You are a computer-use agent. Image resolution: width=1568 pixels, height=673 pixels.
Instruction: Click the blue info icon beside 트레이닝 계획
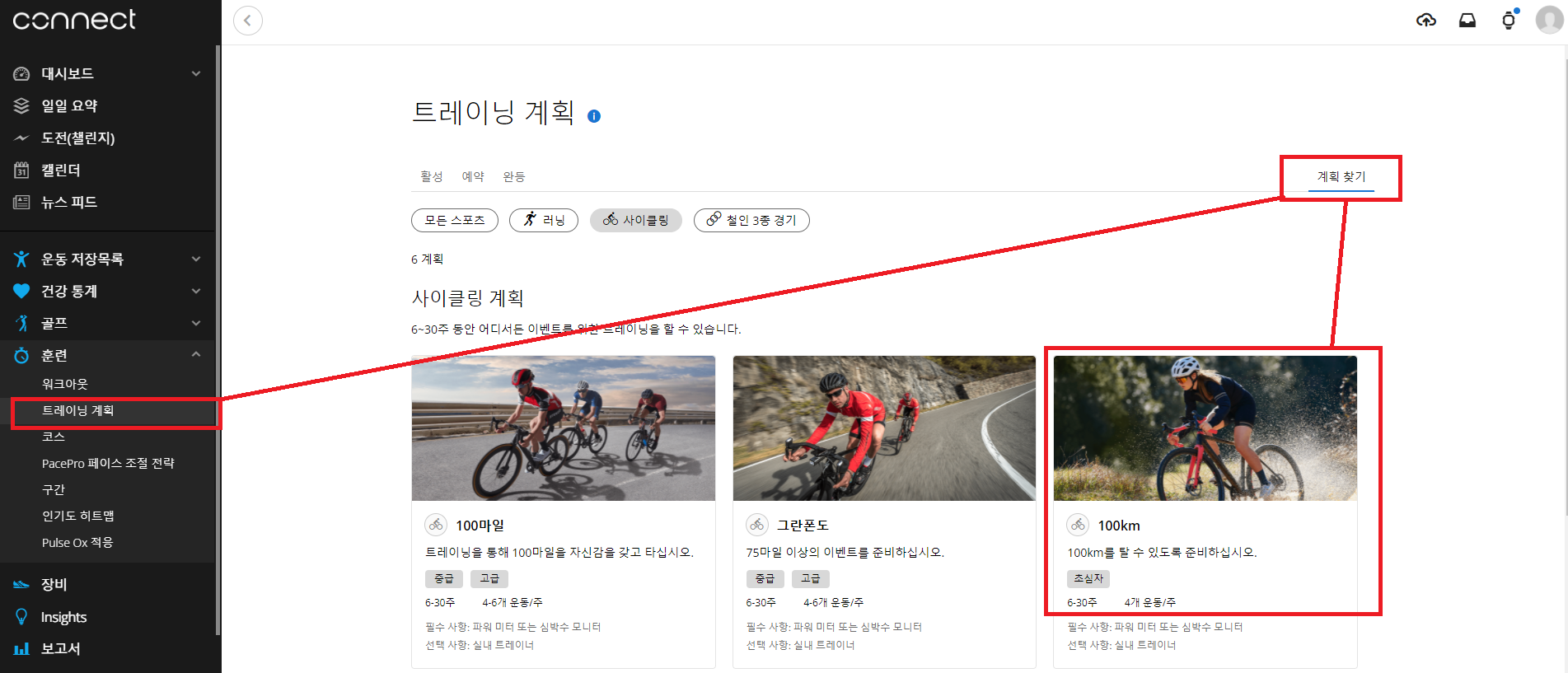pyautogui.click(x=594, y=116)
